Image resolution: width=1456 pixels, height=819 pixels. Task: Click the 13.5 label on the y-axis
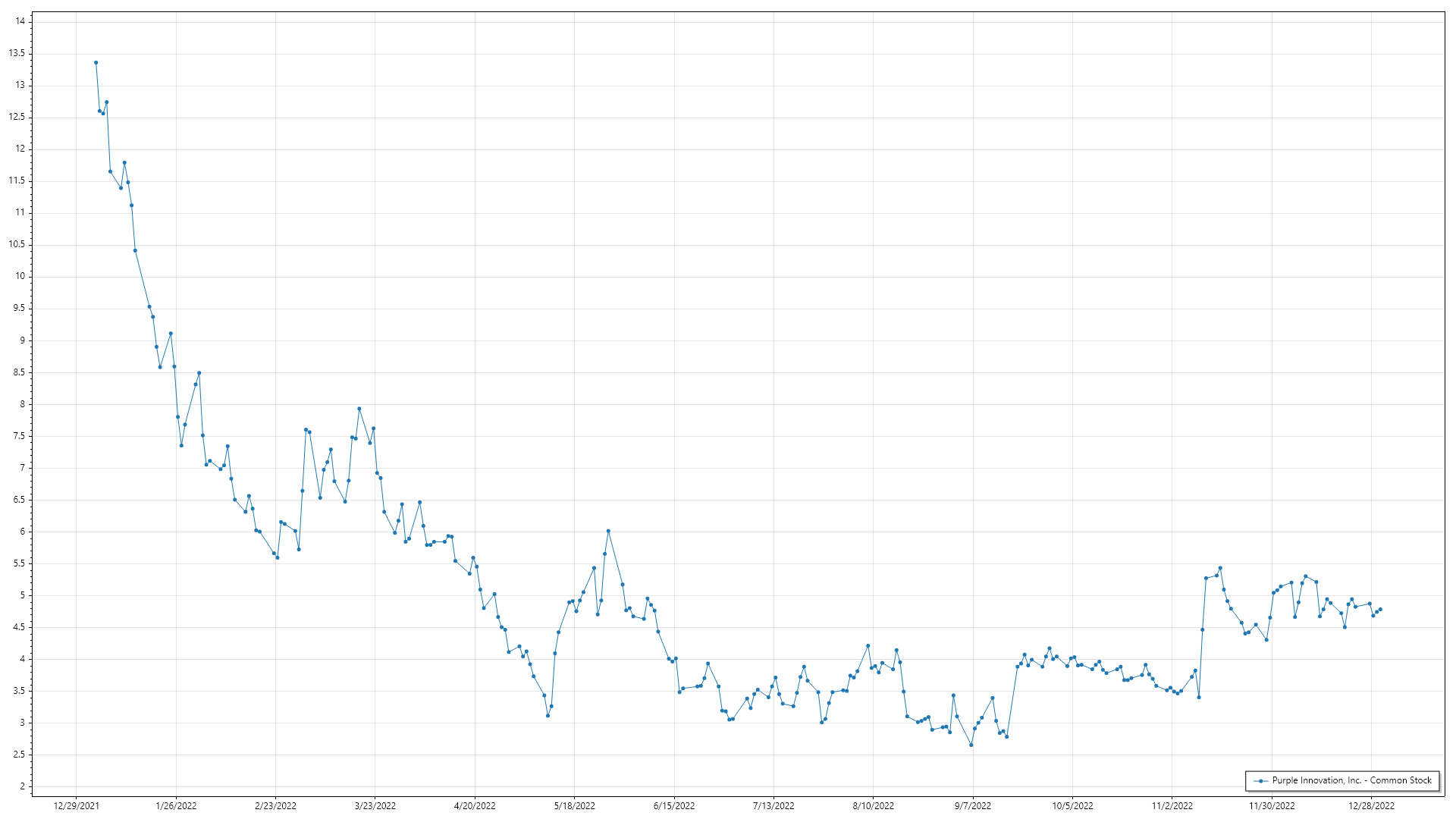click(x=17, y=53)
